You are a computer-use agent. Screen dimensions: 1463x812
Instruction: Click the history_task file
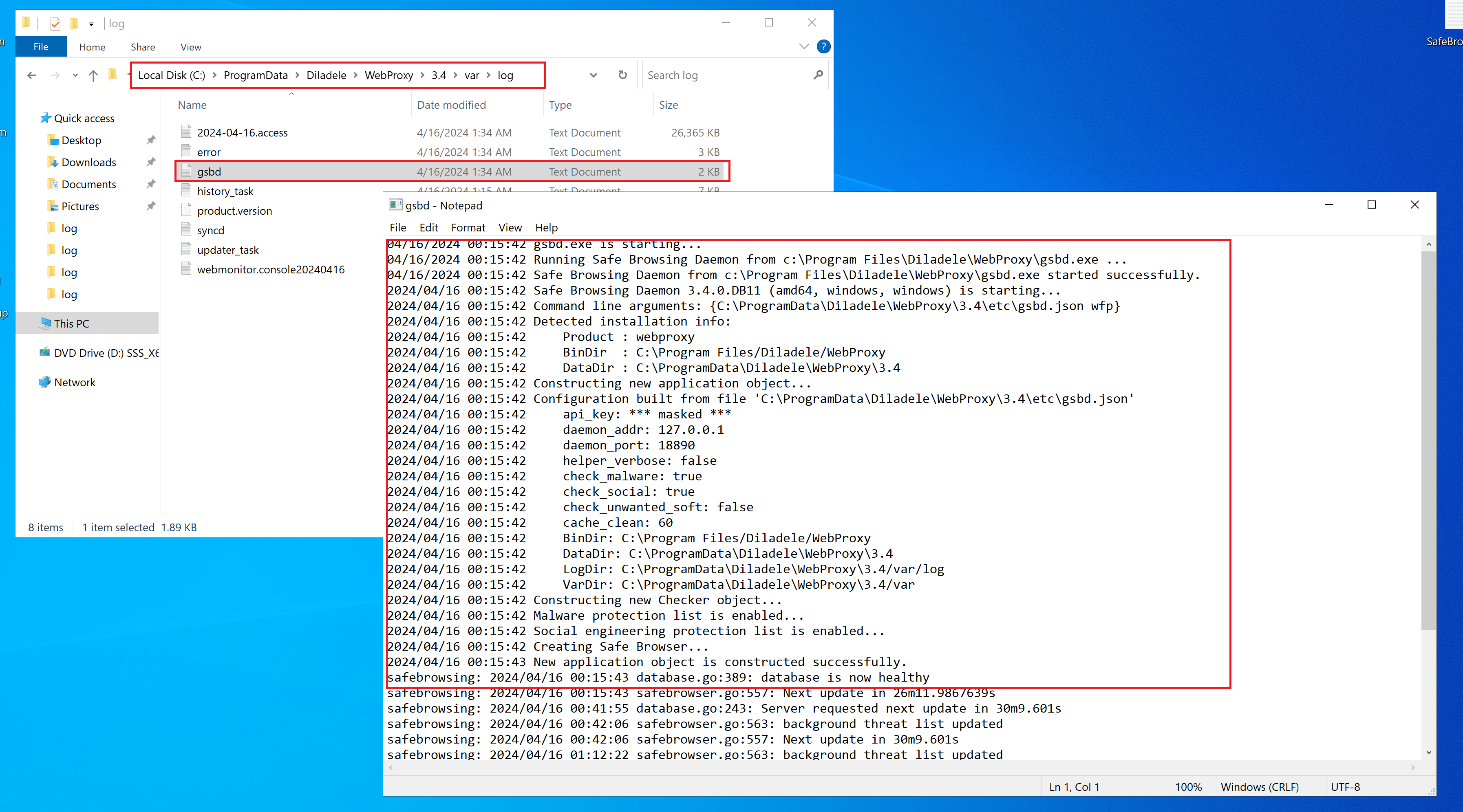click(225, 191)
